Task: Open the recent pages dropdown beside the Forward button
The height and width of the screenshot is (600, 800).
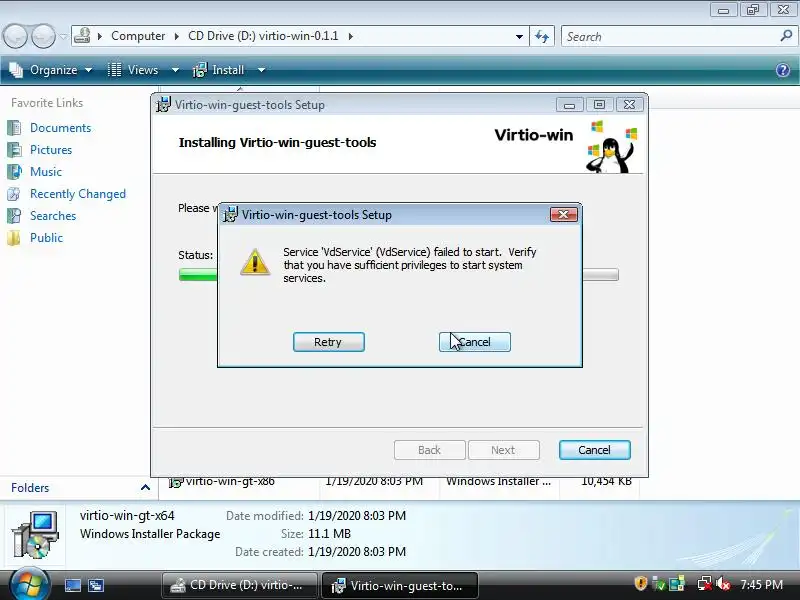Action: pyautogui.click(x=63, y=37)
